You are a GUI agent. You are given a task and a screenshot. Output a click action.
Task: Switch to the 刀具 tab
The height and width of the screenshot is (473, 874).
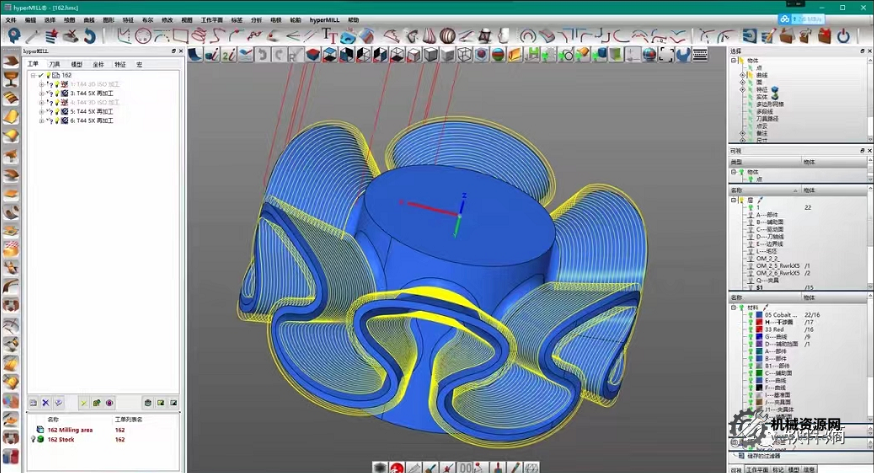click(x=55, y=64)
